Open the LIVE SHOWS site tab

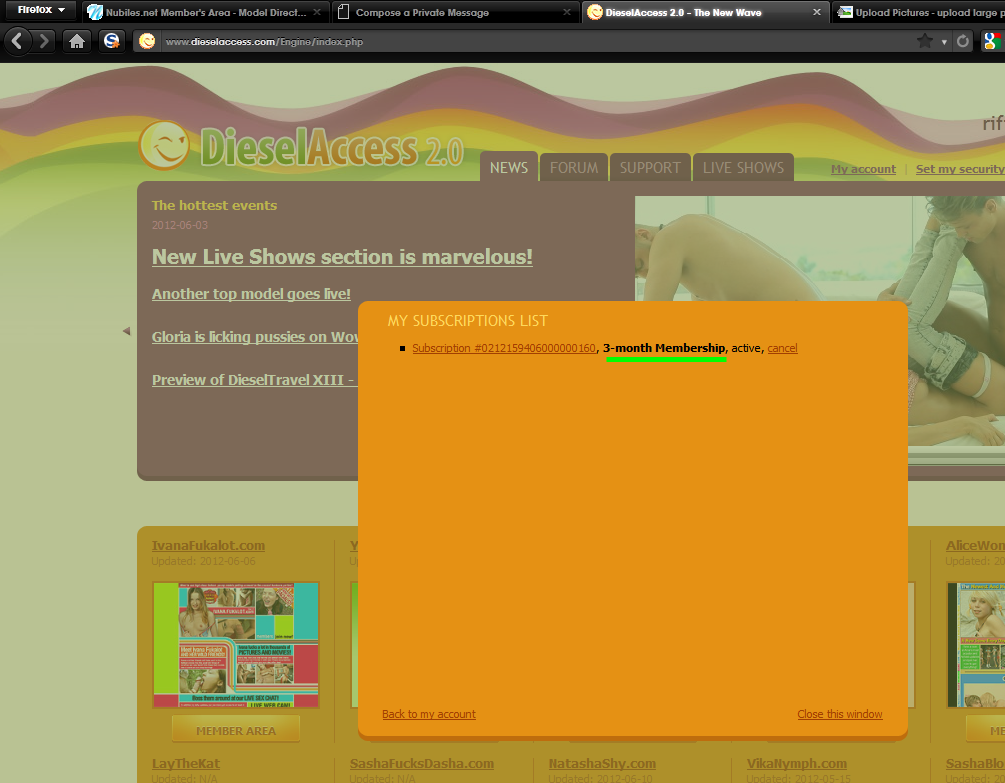743,167
